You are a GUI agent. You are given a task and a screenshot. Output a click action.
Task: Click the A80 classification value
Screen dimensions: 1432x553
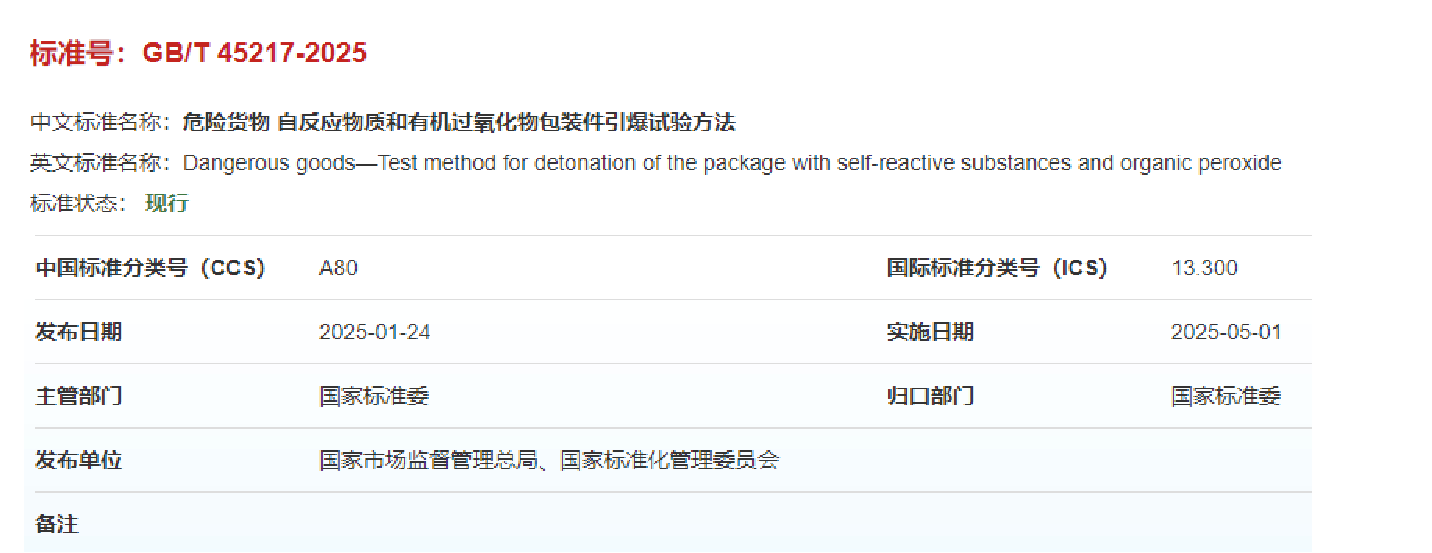pos(338,268)
